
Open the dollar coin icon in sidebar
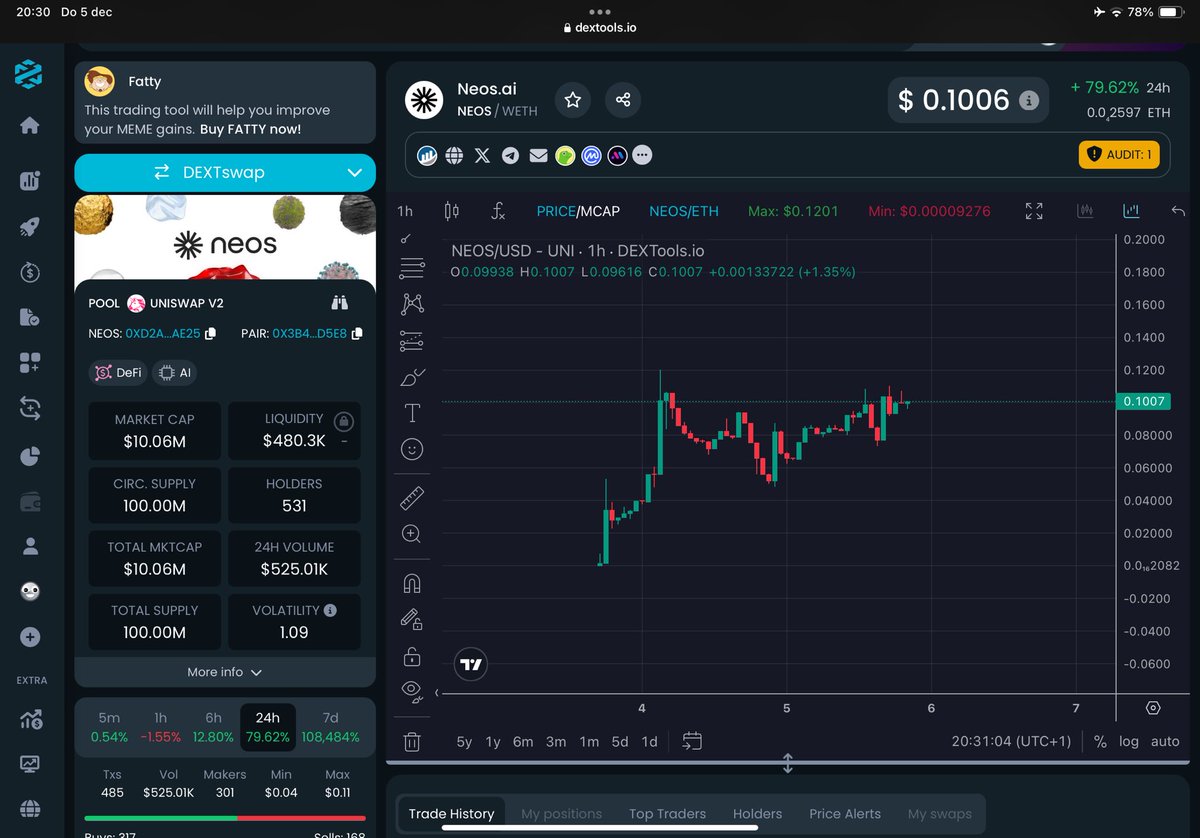click(x=29, y=272)
